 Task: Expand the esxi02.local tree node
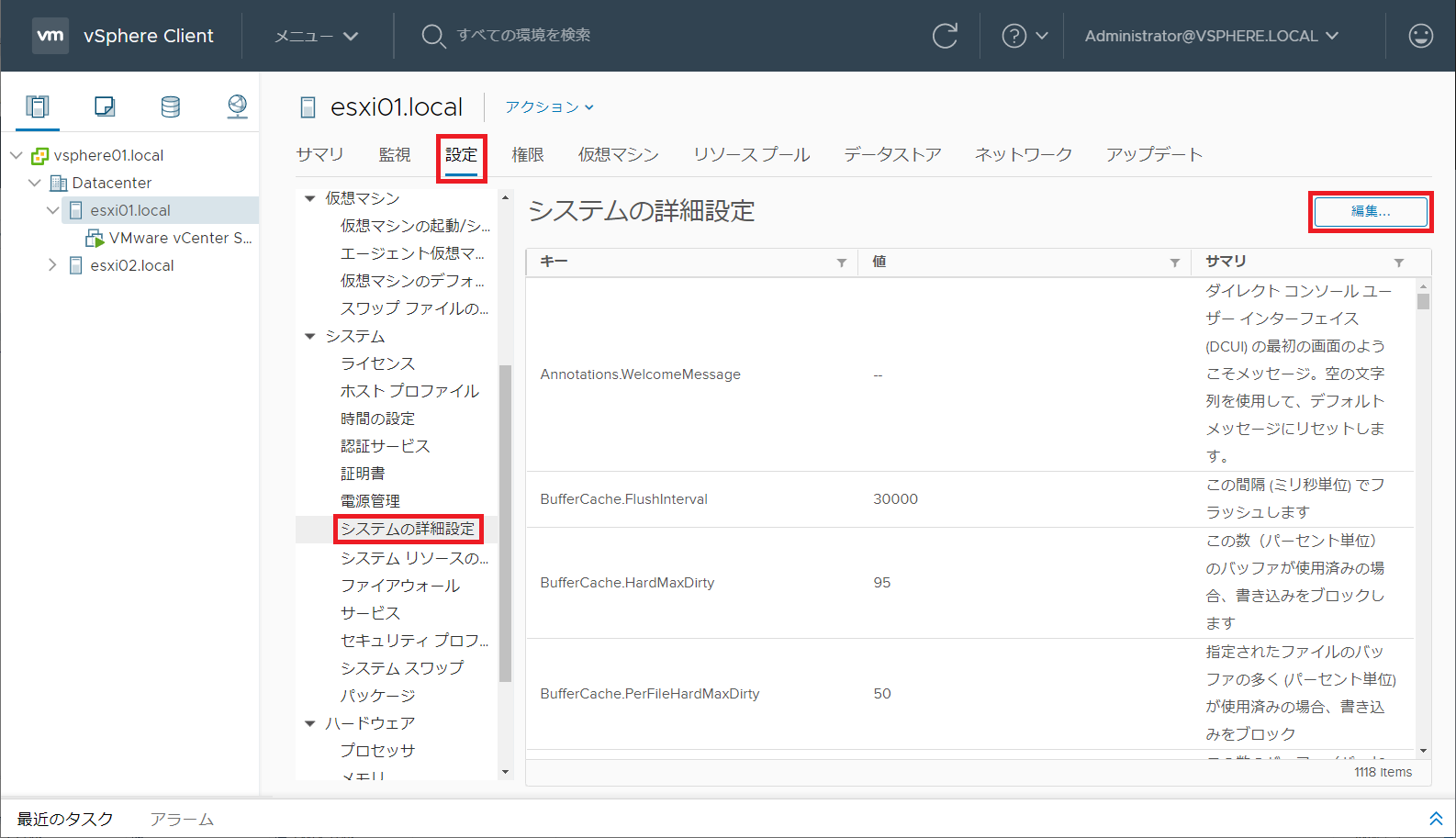[52, 265]
